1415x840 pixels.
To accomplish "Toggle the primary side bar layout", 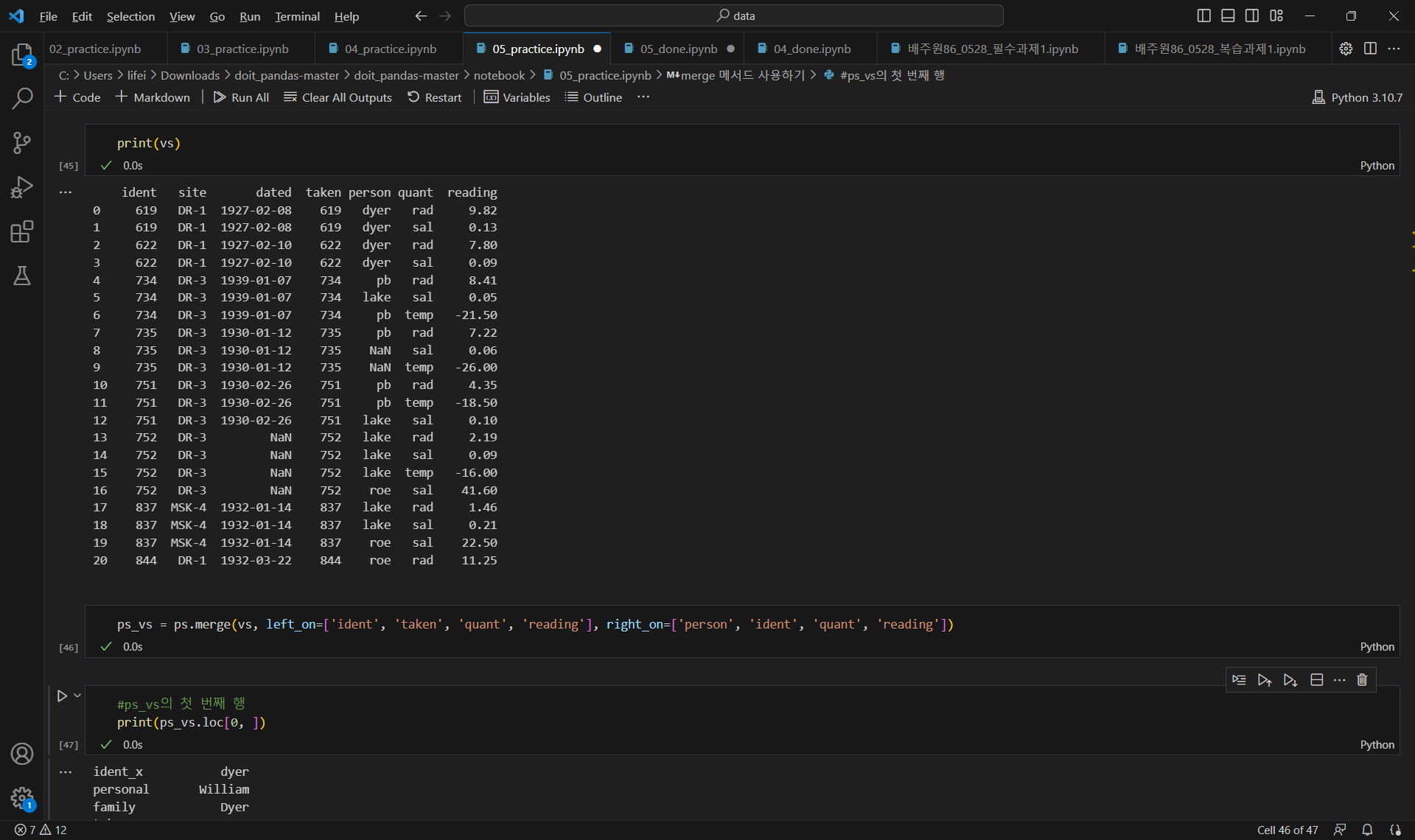I will tap(1203, 15).
